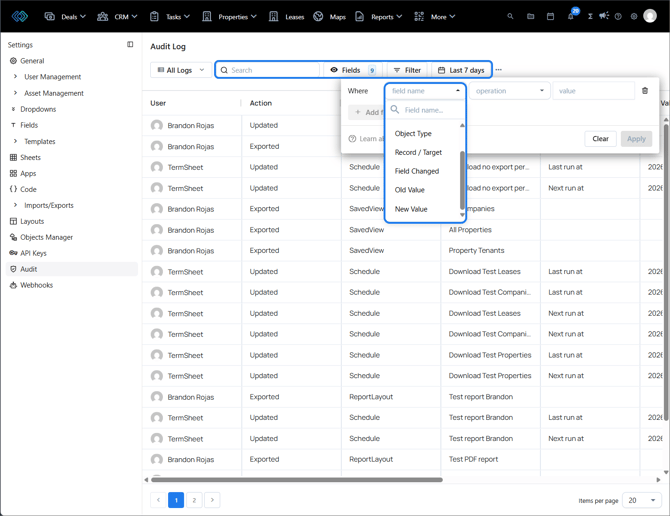Click 'Test PDF report' cell
The height and width of the screenshot is (516, 670).
473,459
